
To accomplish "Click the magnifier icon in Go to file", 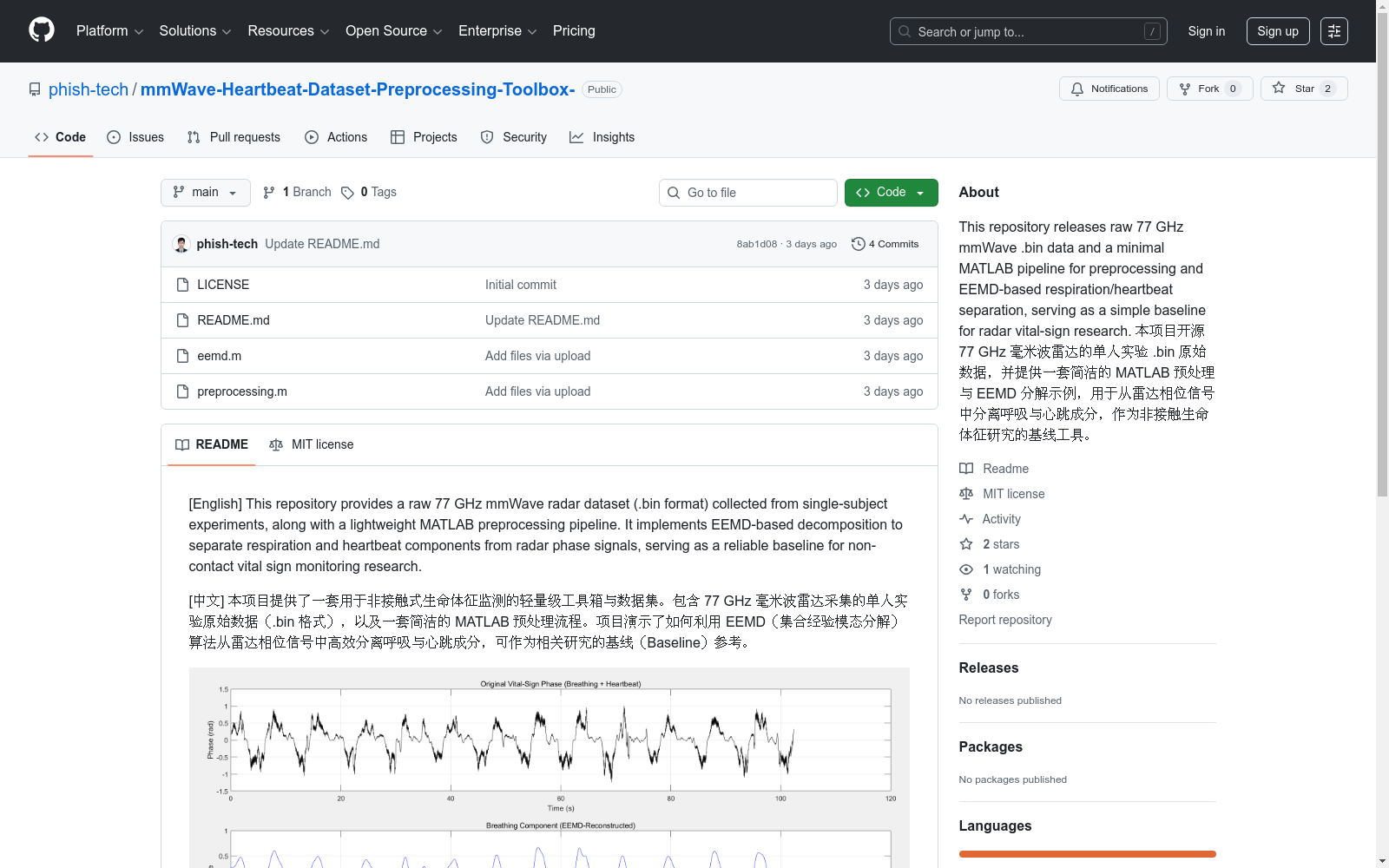I will 674,193.
